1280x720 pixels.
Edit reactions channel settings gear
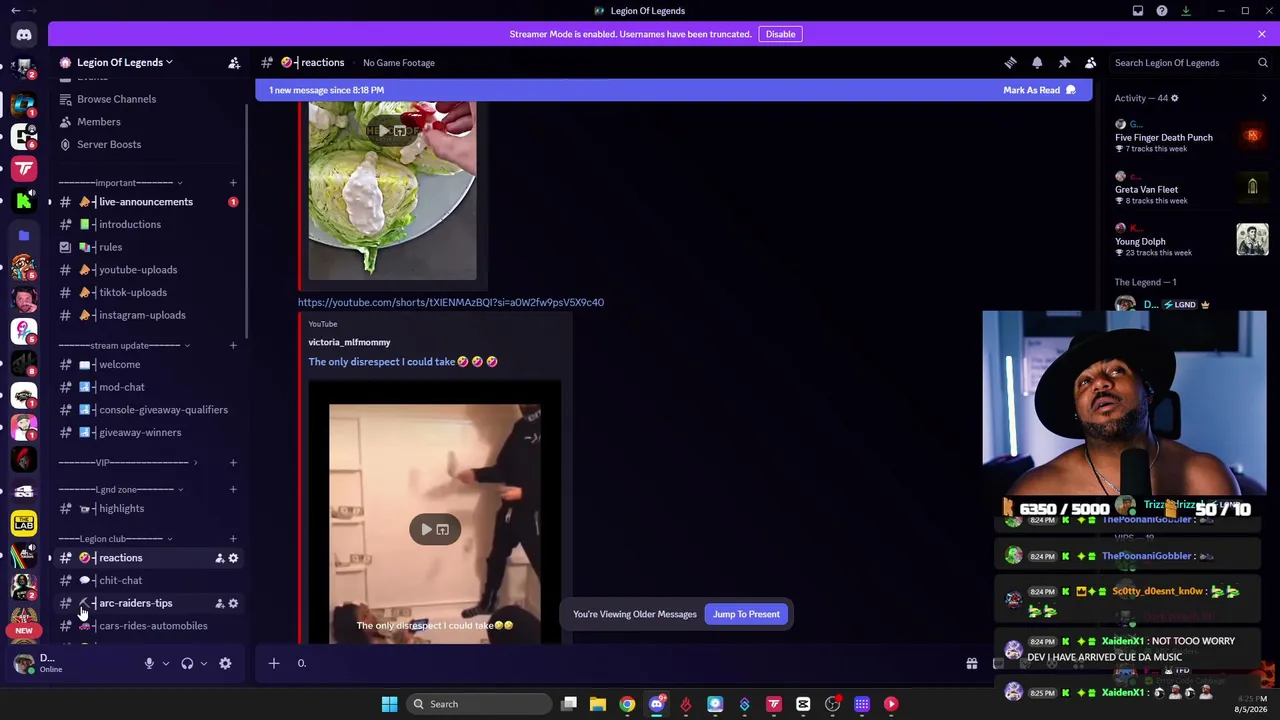pos(233,558)
